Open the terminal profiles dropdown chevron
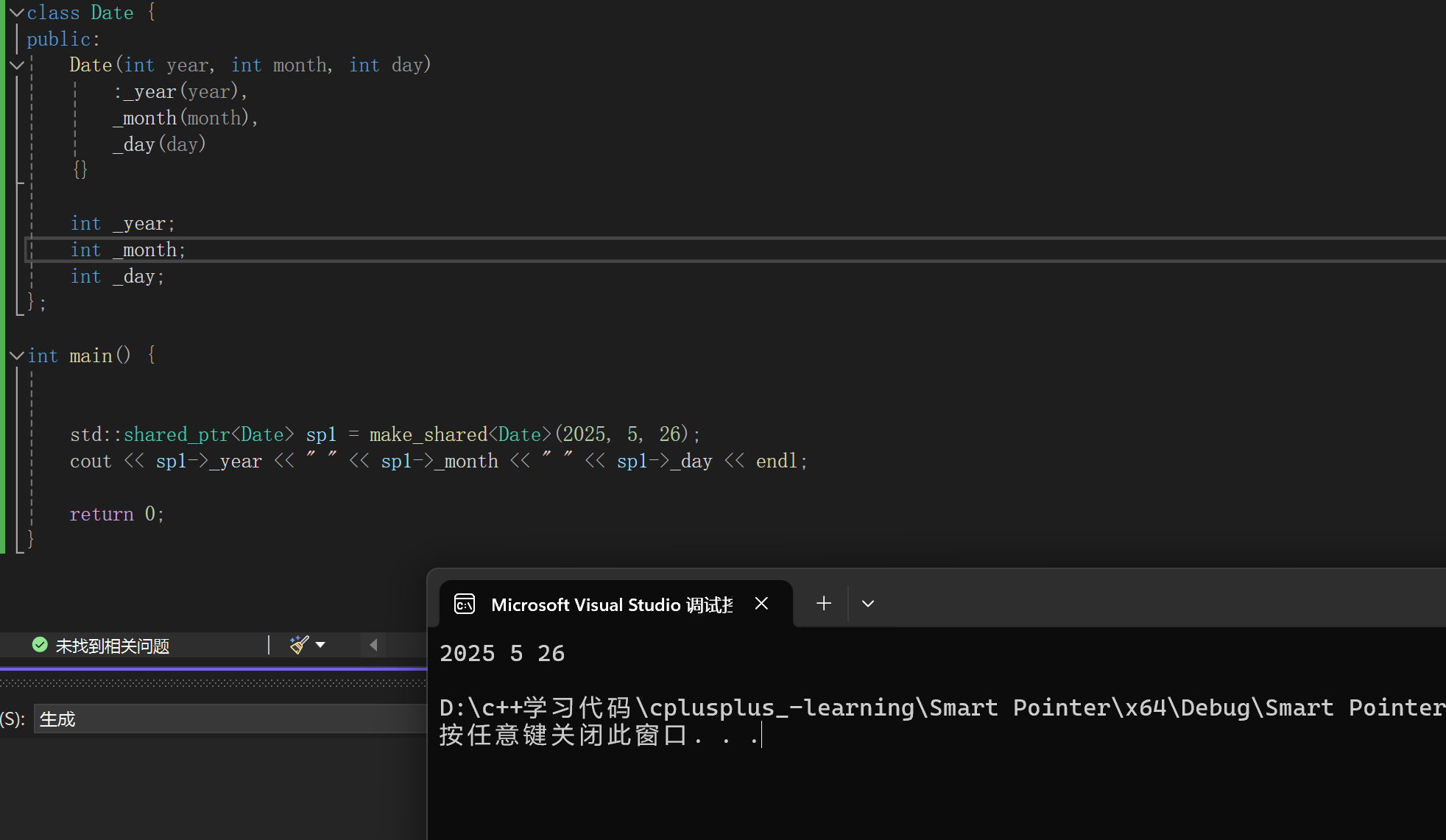 click(x=868, y=604)
